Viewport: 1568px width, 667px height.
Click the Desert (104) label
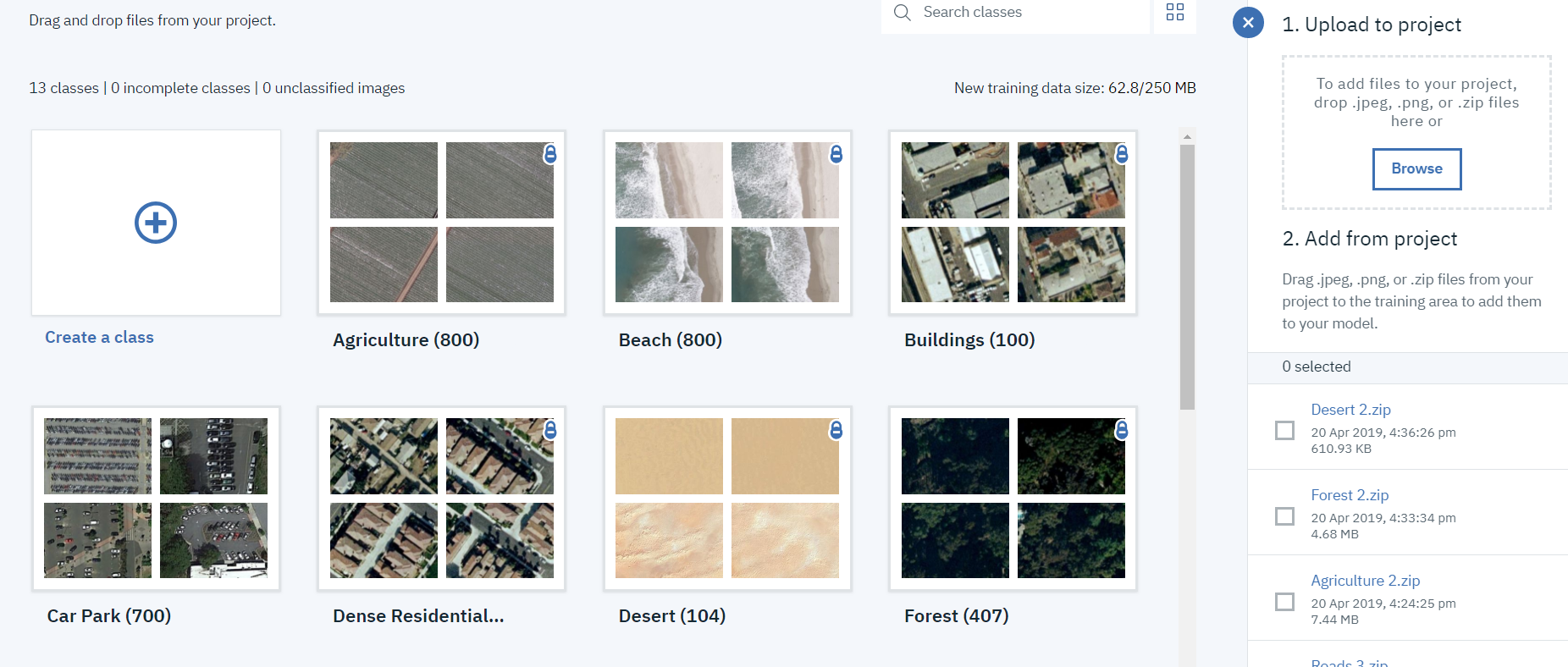coord(671,616)
